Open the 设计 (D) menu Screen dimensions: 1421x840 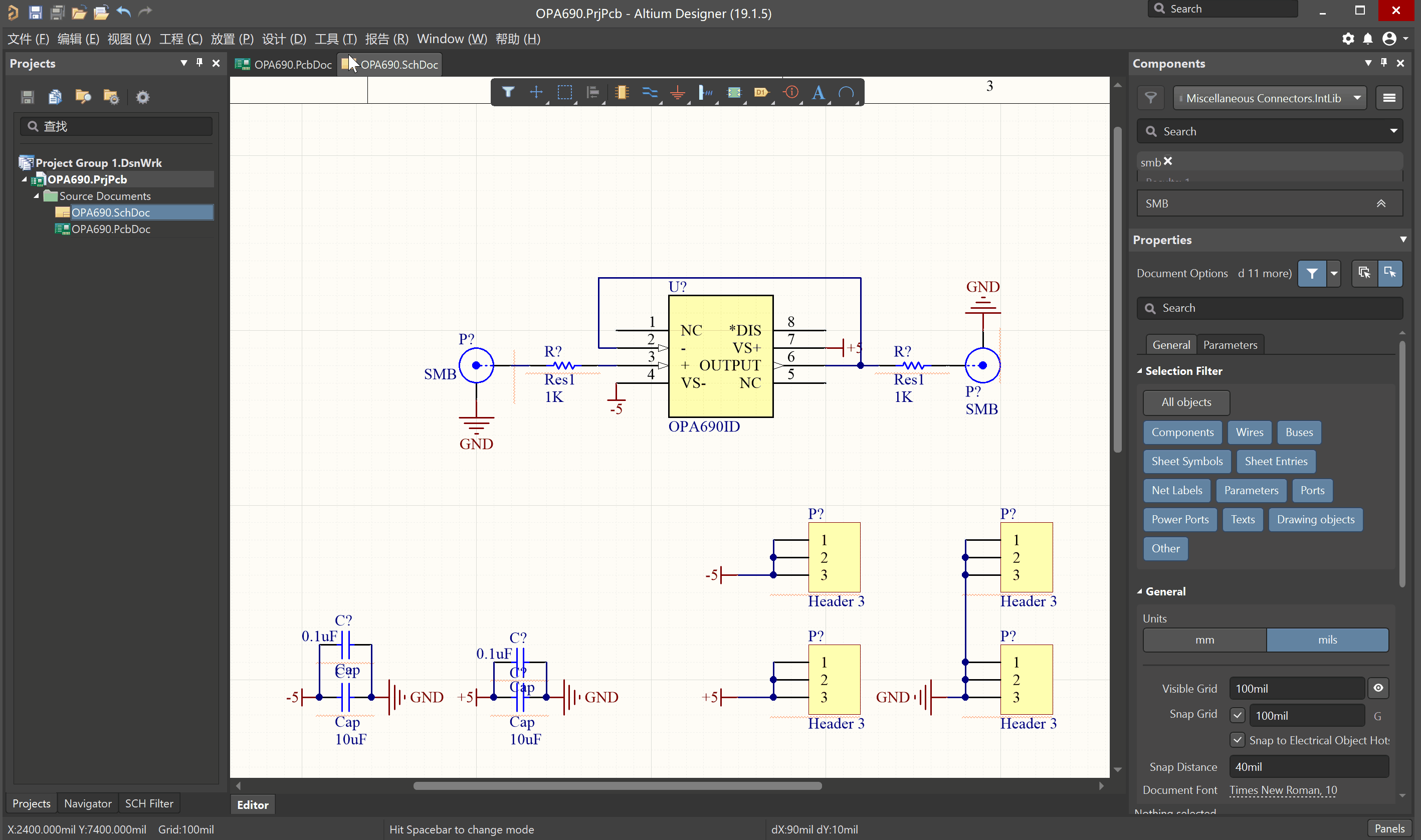point(284,39)
